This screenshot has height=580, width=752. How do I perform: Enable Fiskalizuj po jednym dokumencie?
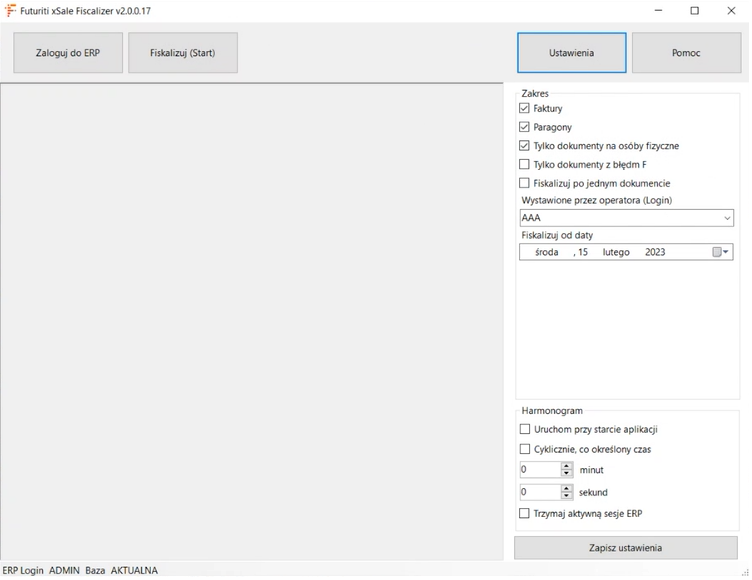click(524, 183)
